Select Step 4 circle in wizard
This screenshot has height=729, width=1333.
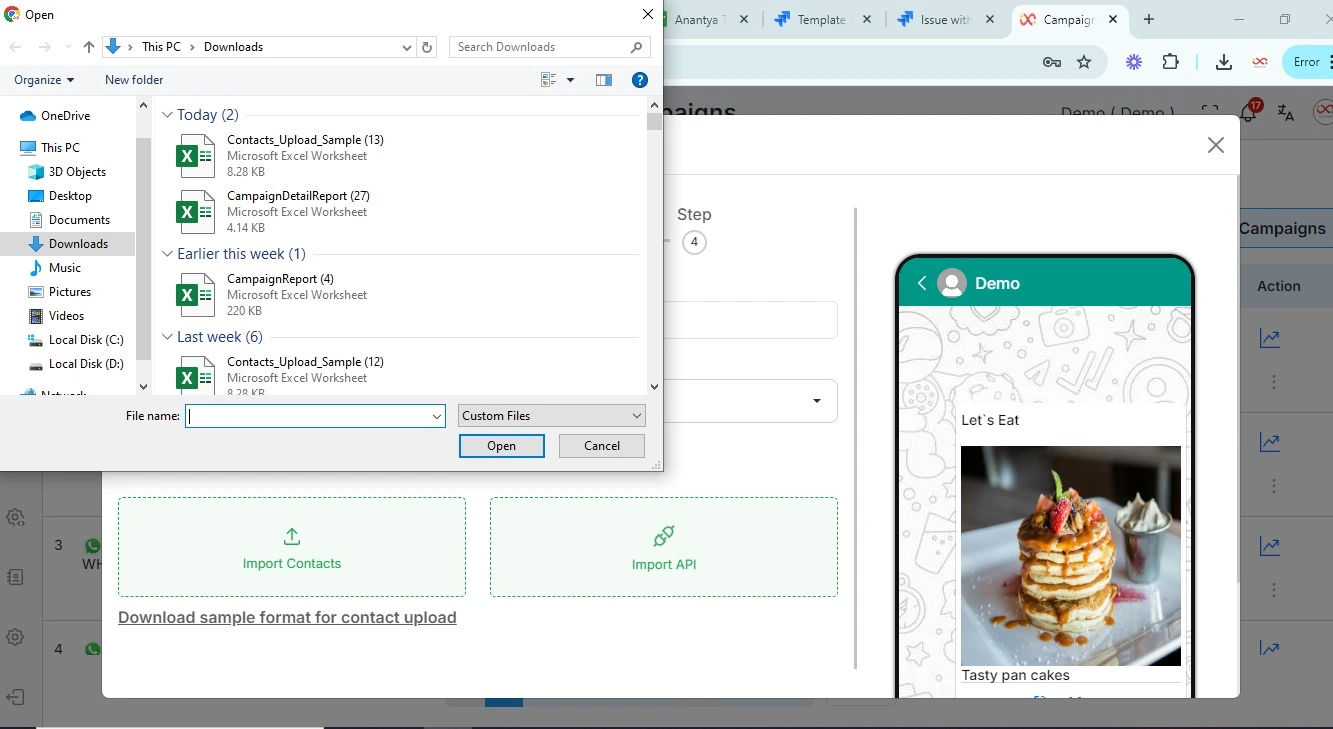tap(694, 242)
